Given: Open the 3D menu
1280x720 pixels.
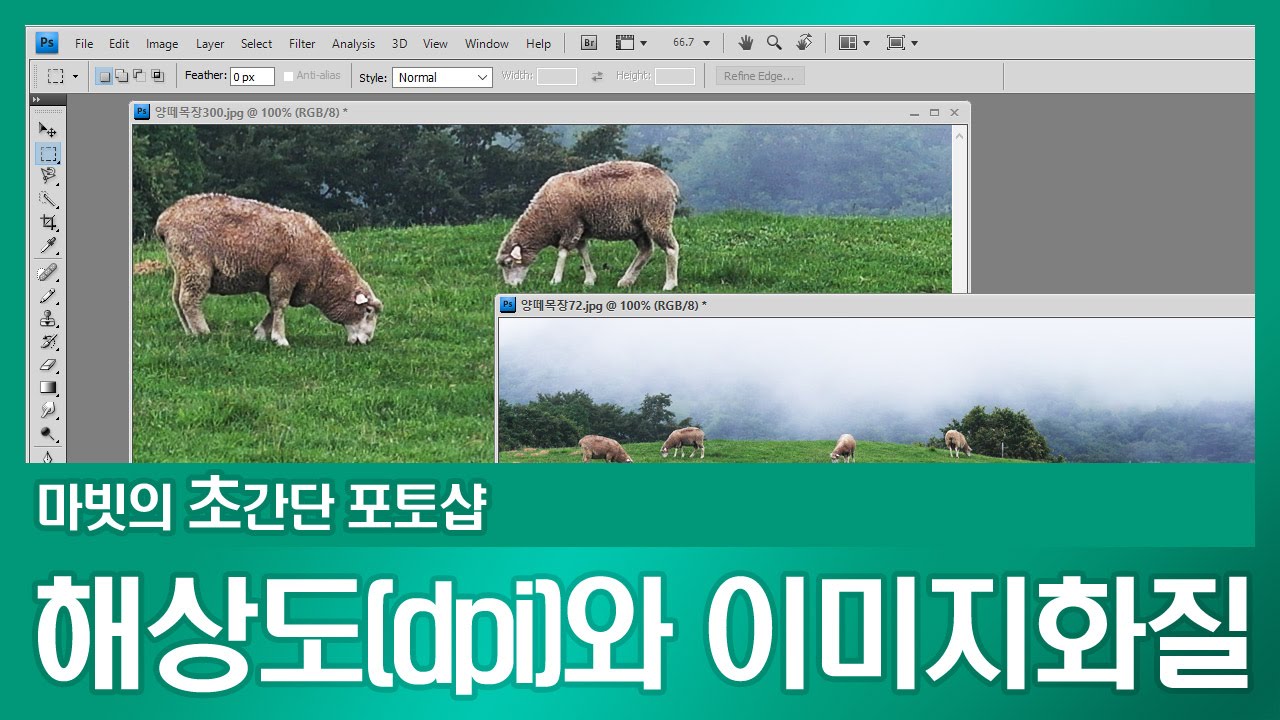Looking at the screenshot, I should [x=399, y=44].
